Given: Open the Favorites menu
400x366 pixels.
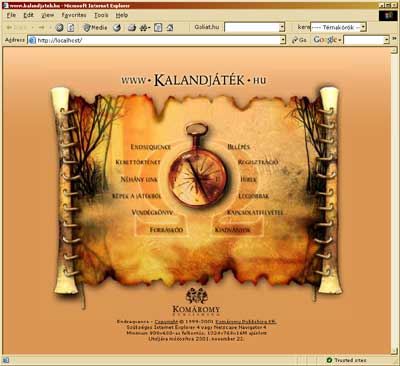Looking at the screenshot, I should click(x=74, y=15).
